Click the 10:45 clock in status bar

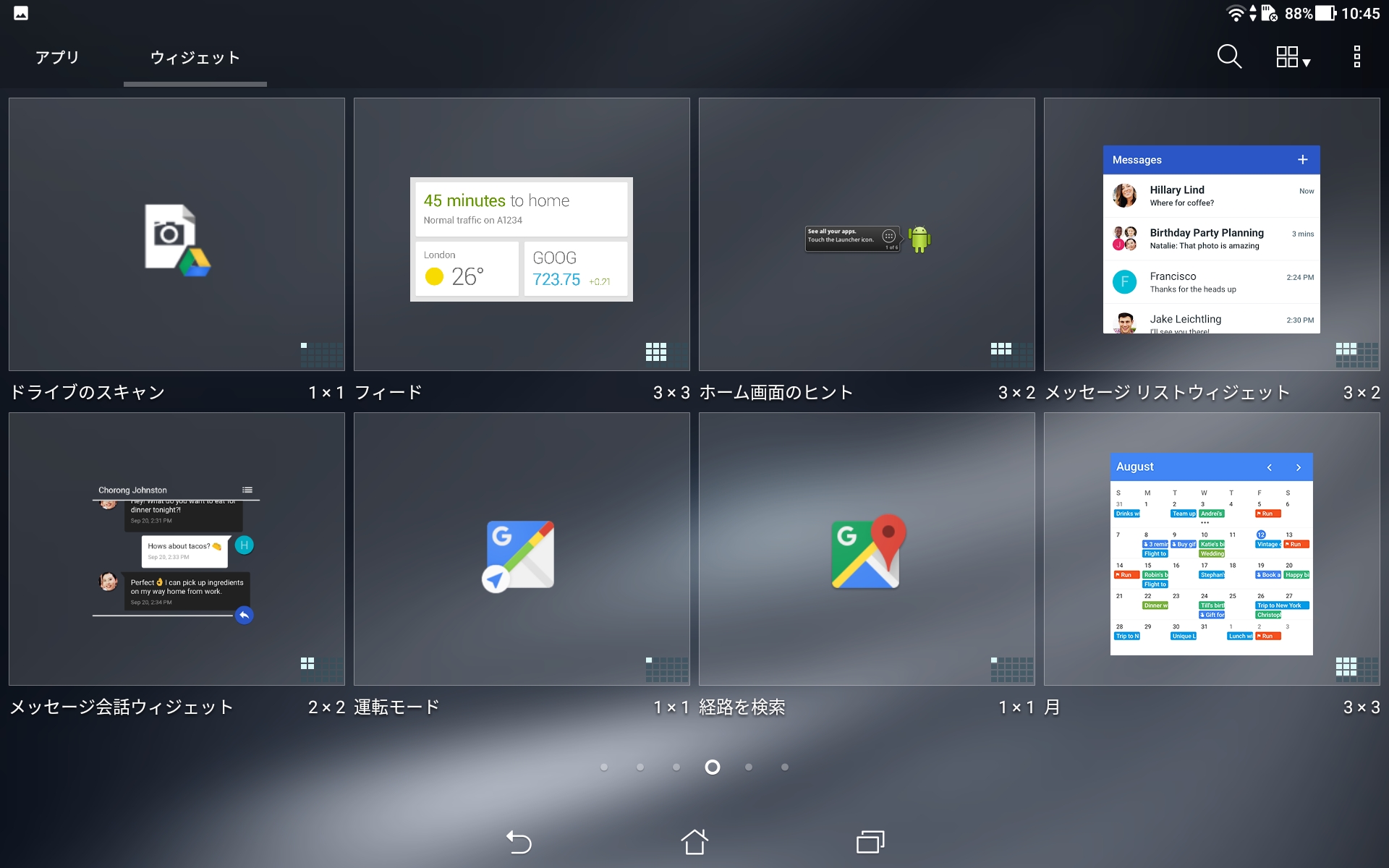(1361, 13)
